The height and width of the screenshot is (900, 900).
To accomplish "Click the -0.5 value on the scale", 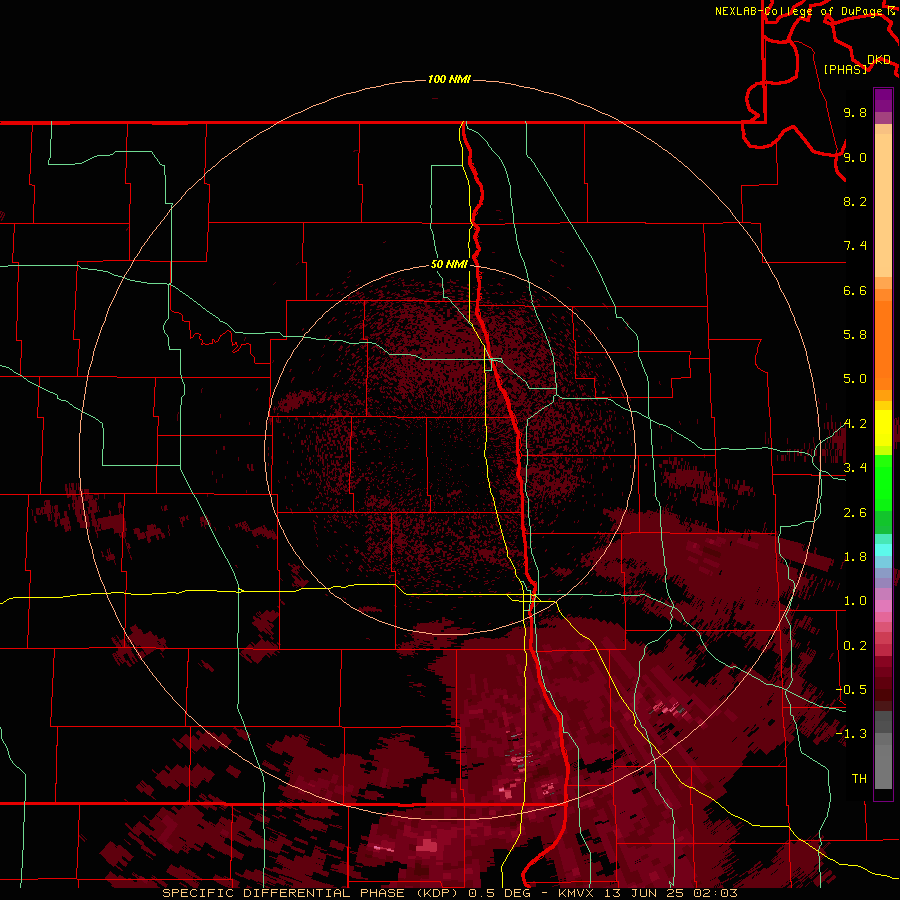I will pos(851,690).
